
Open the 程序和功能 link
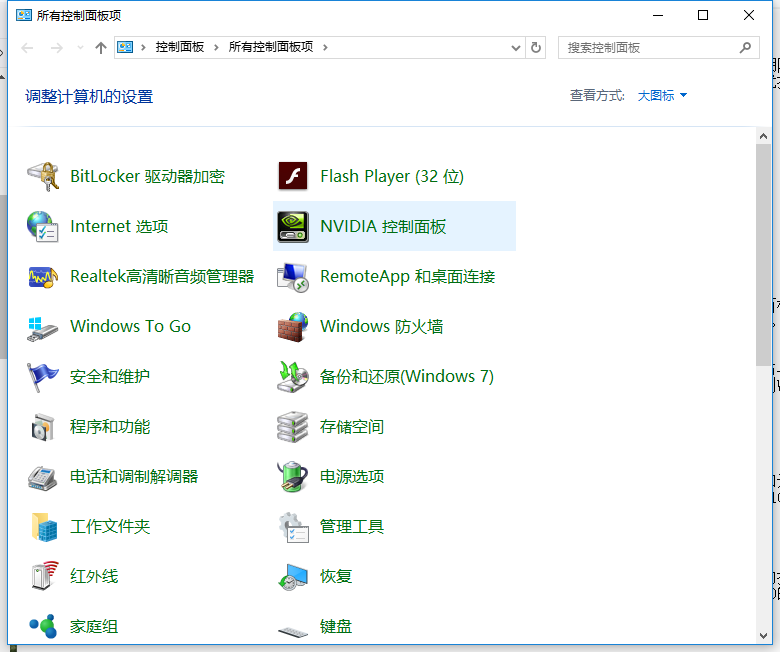coord(110,426)
